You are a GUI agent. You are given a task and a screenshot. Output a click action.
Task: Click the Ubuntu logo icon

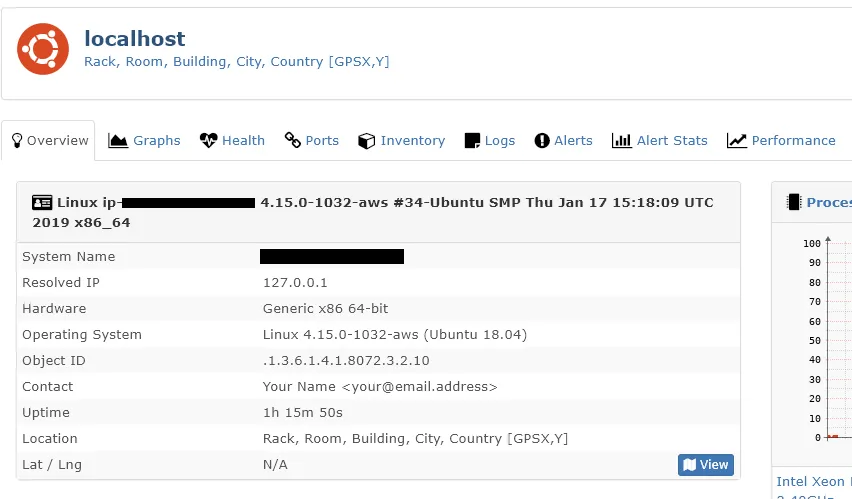[42, 48]
